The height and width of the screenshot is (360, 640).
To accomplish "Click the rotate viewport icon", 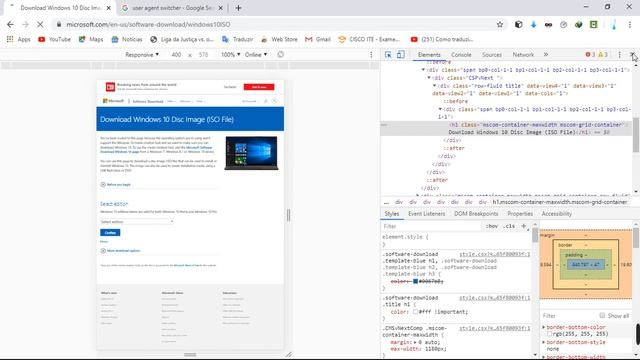I will tap(280, 55).
